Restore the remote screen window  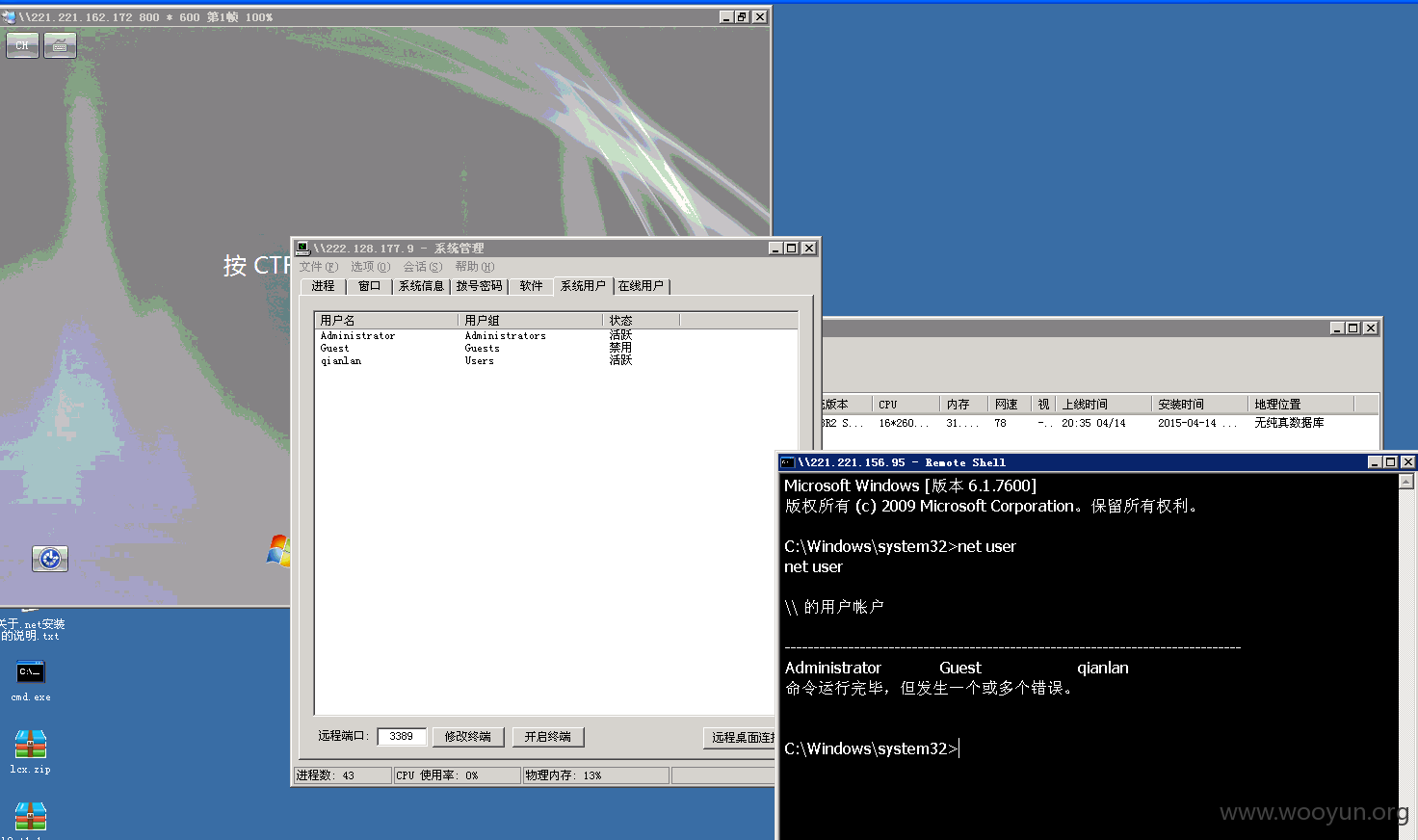[742, 17]
